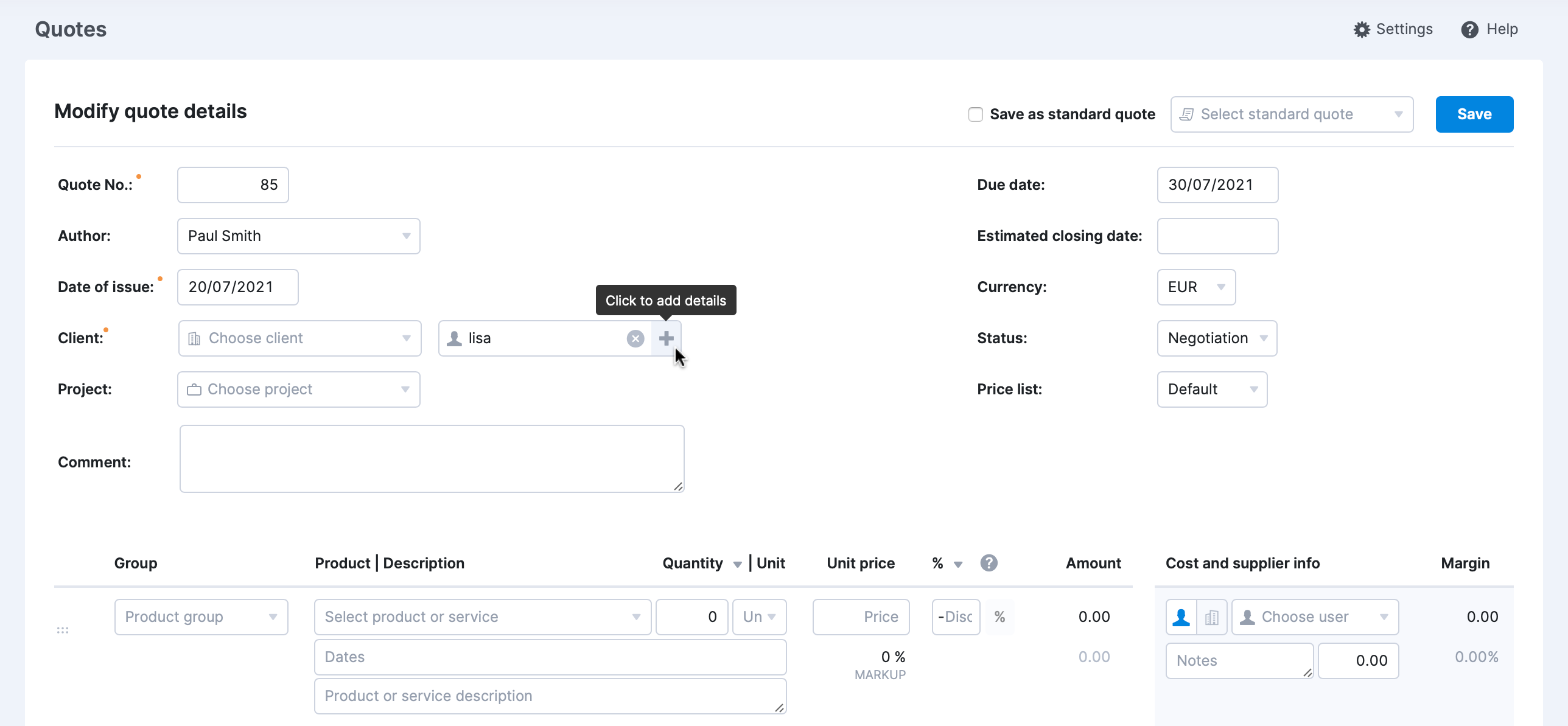Expand the Currency dropdown set to EUR
Screen dimensions: 1568x726
tap(1195, 287)
